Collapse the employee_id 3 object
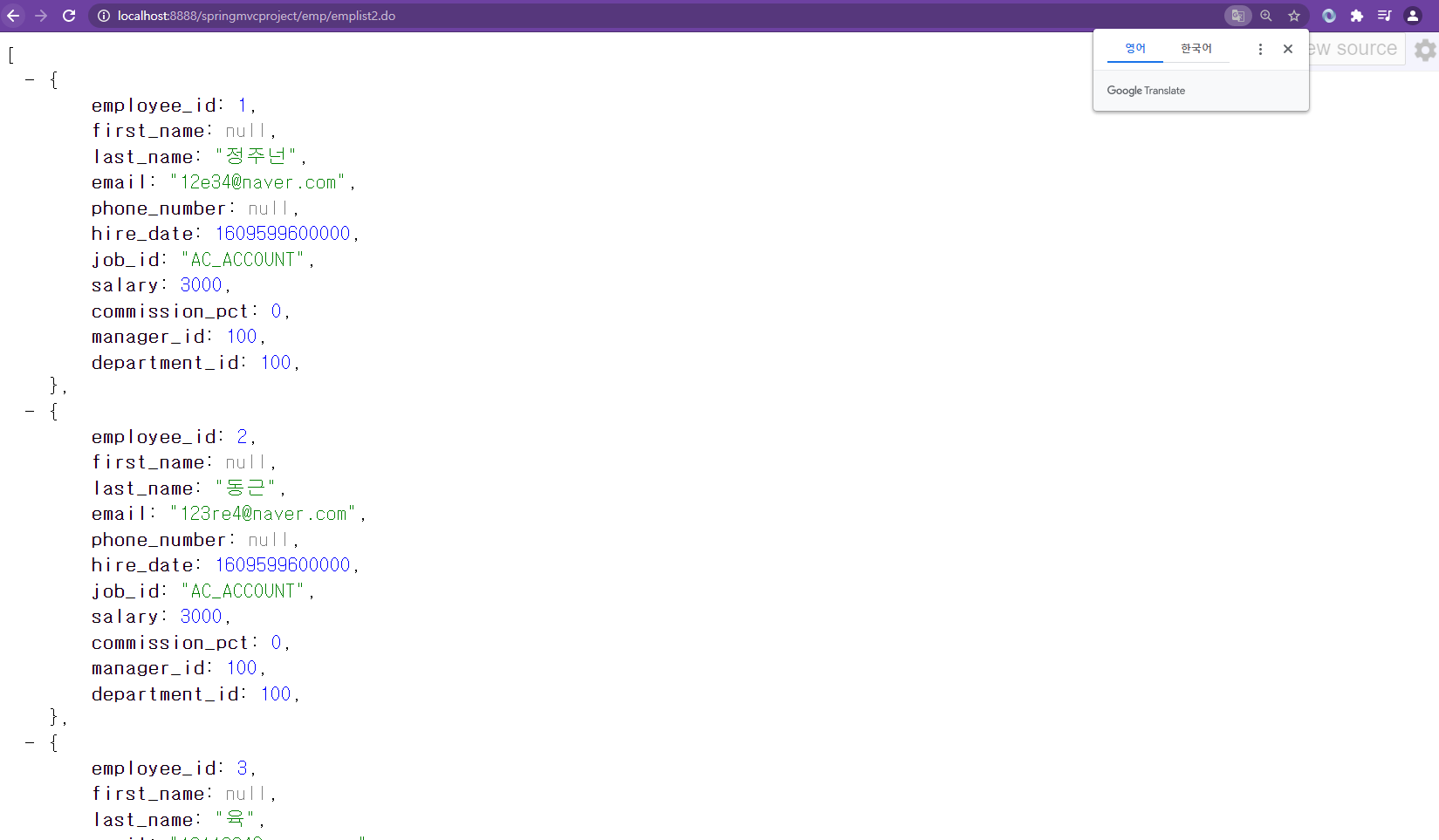1439x840 pixels. coord(30,743)
